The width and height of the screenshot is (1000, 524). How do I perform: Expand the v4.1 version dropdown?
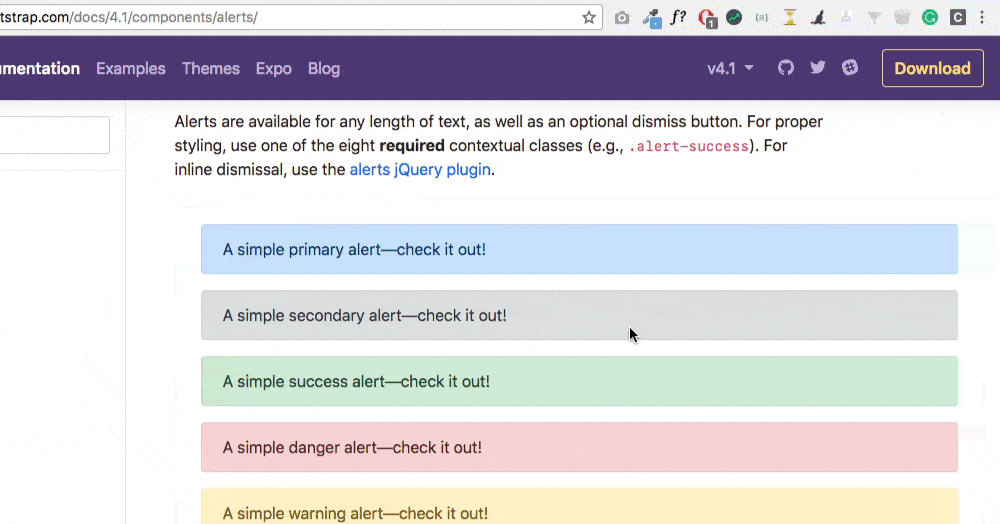pos(730,68)
